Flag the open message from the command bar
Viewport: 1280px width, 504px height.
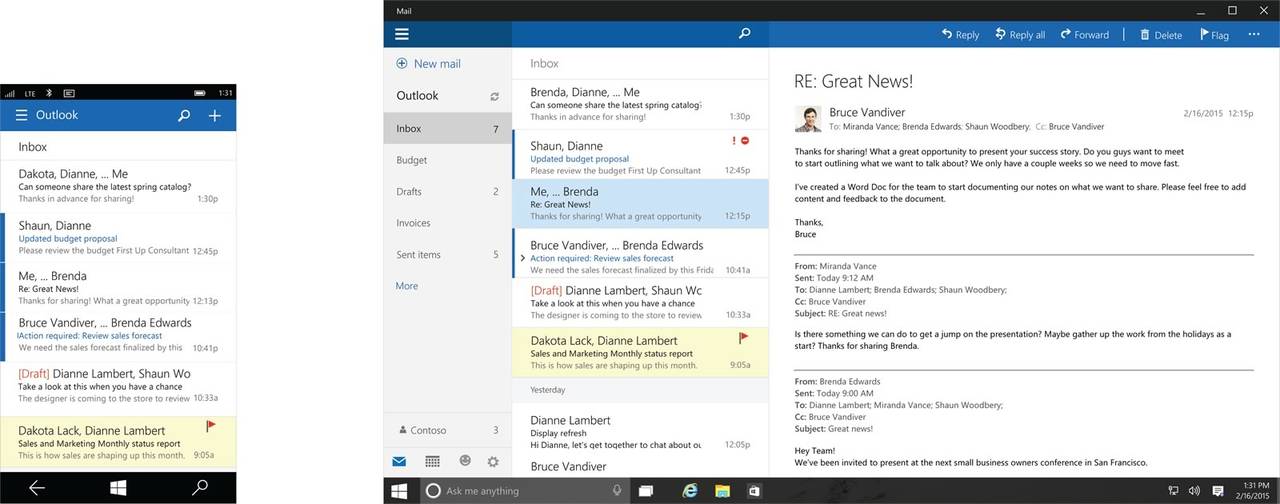tap(1214, 34)
